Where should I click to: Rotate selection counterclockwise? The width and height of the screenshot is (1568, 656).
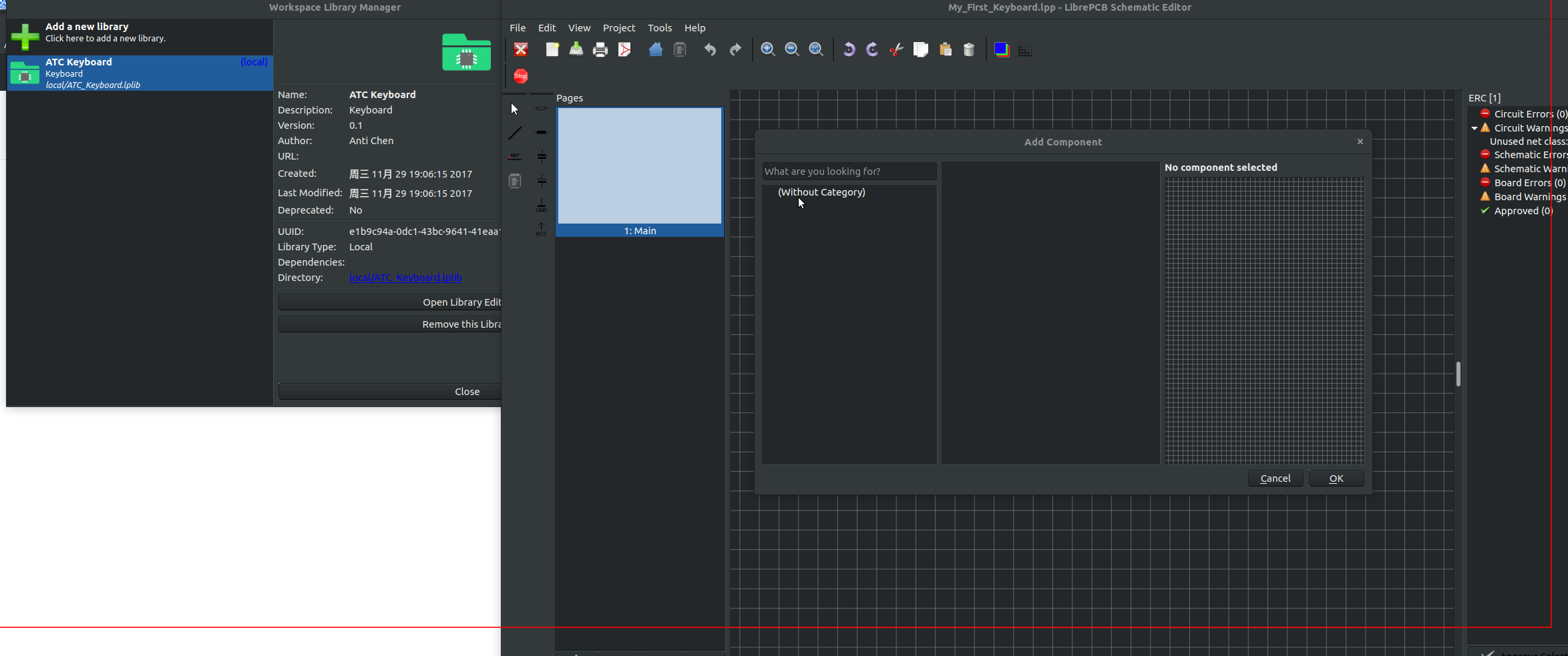pyautogui.click(x=849, y=49)
